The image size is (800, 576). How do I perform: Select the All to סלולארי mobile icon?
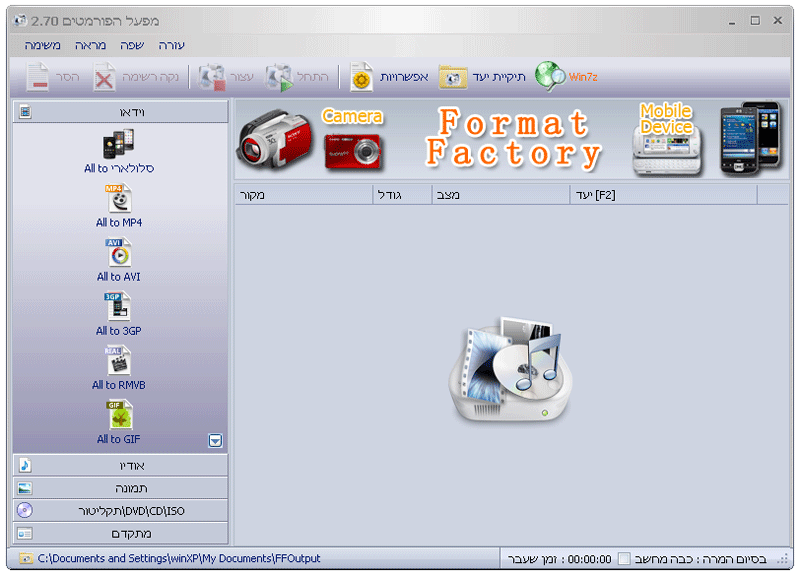pos(119,144)
